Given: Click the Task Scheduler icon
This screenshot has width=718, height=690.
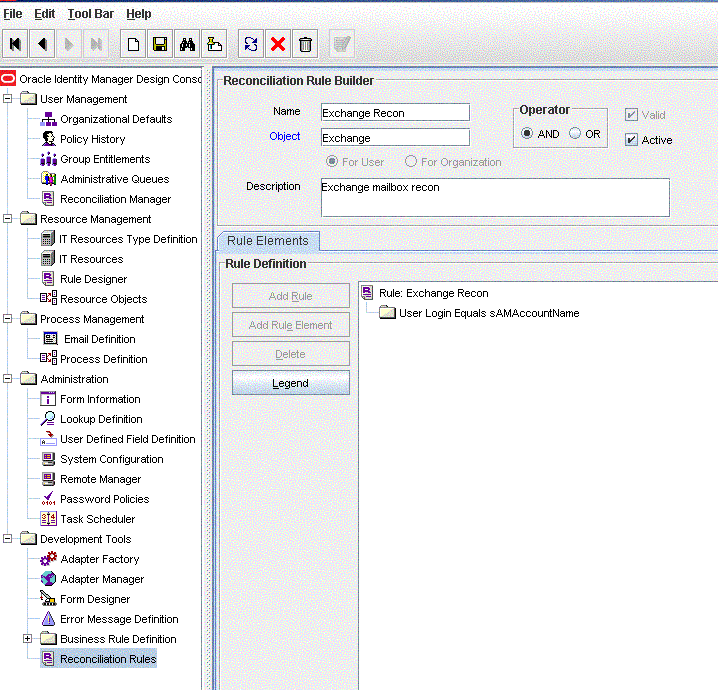Looking at the screenshot, I should coord(49,519).
